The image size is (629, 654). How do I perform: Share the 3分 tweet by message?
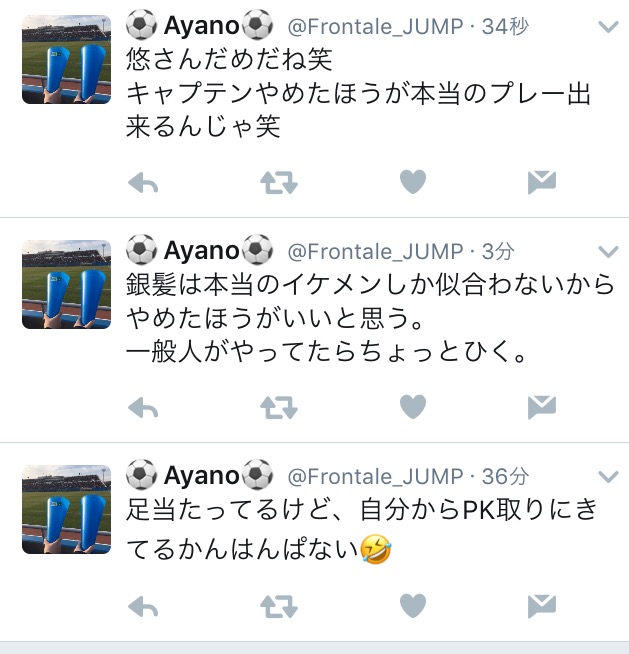[x=542, y=407]
